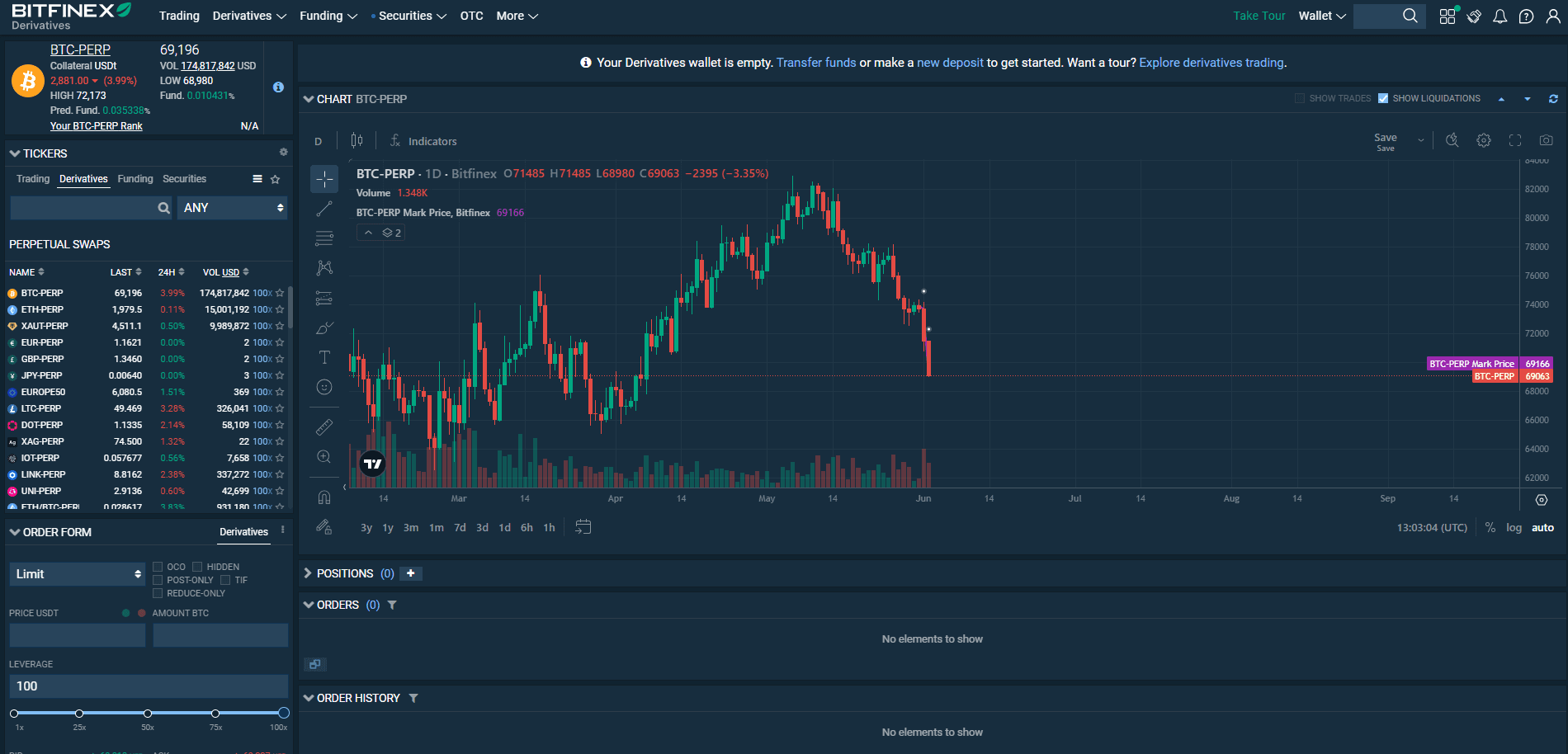The image size is (1568, 754).
Task: Open the user account icon
Action: (x=1553, y=16)
